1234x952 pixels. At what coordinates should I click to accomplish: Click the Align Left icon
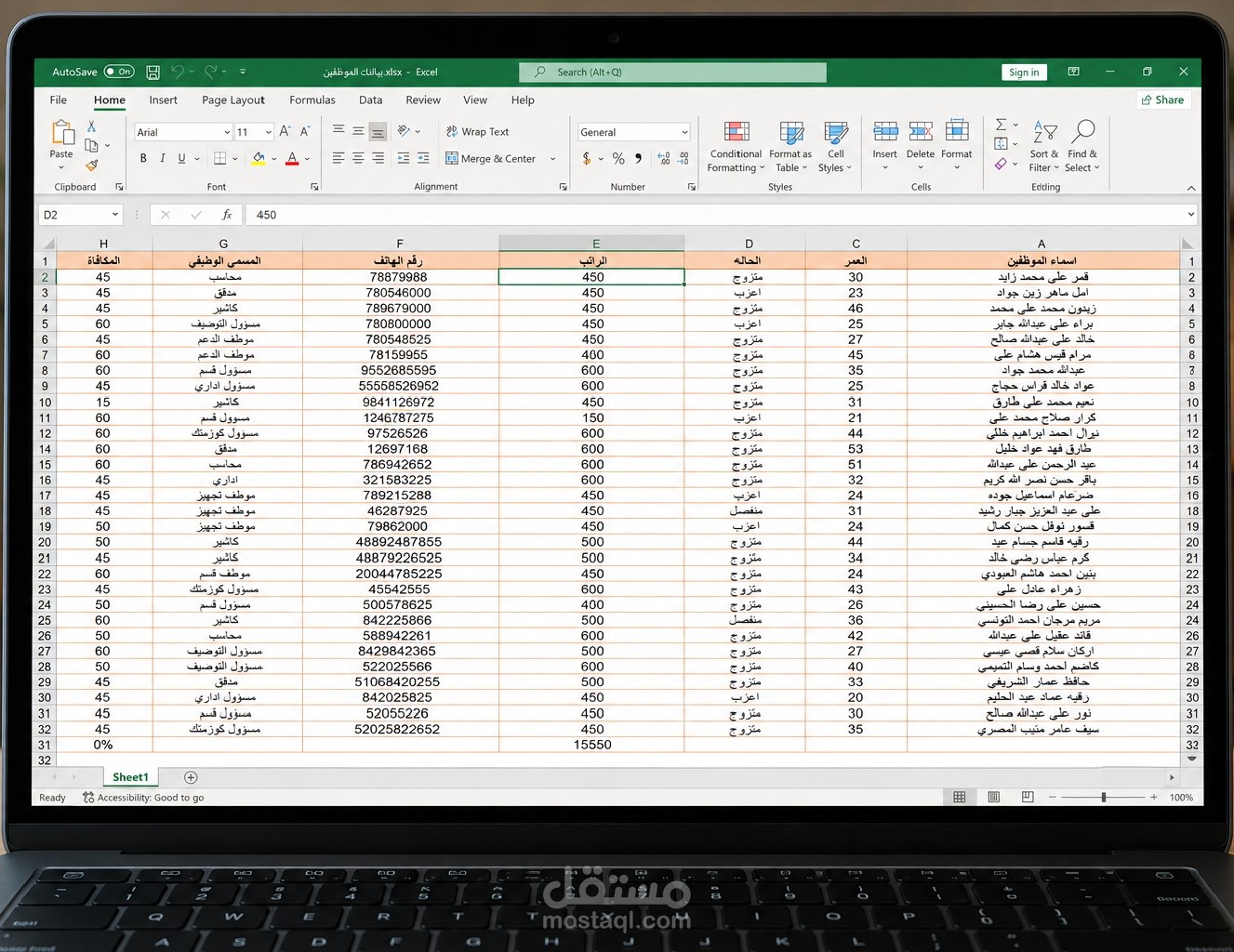point(338,159)
